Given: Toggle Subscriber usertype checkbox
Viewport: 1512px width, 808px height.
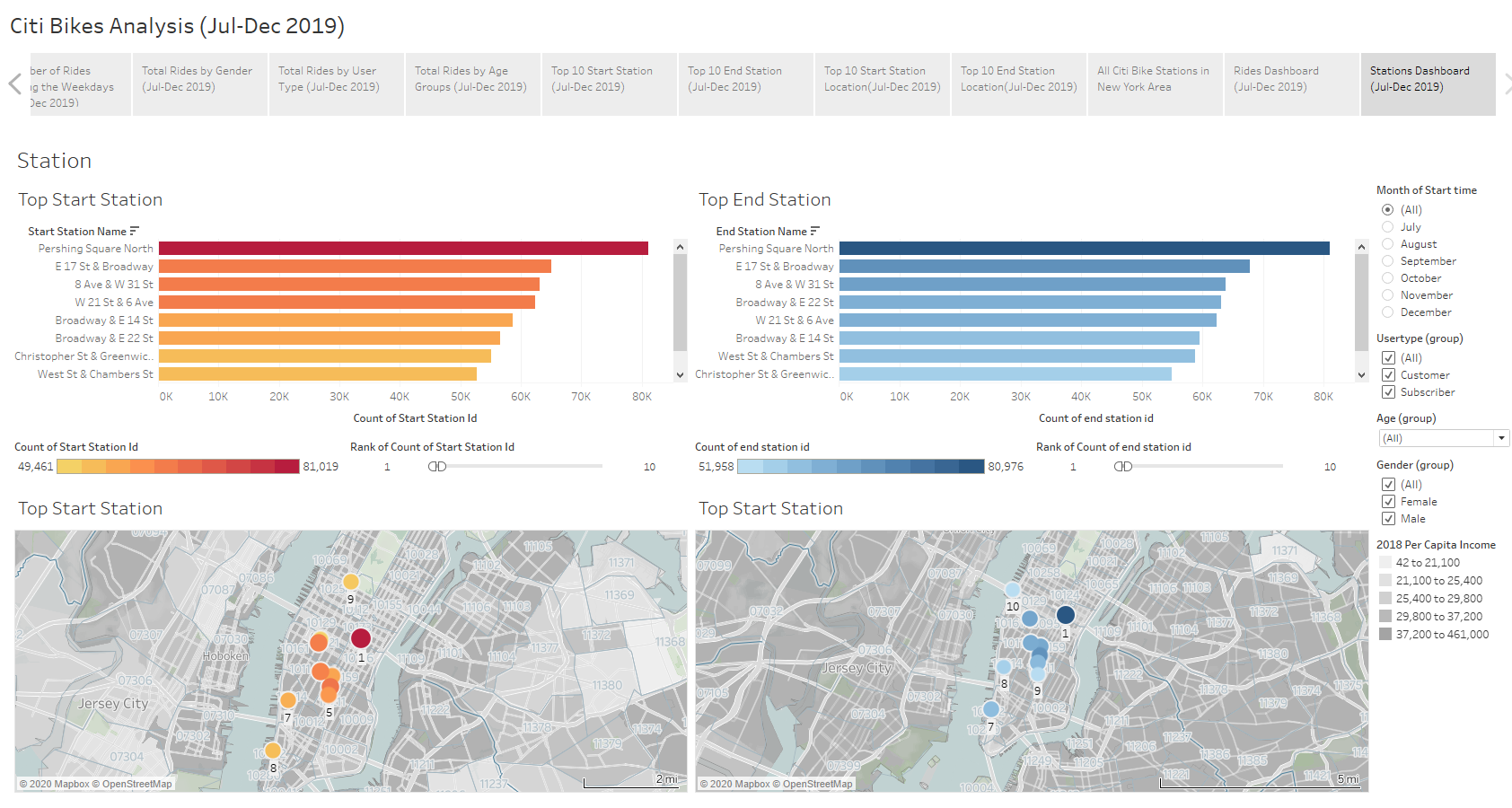Looking at the screenshot, I should (1388, 392).
